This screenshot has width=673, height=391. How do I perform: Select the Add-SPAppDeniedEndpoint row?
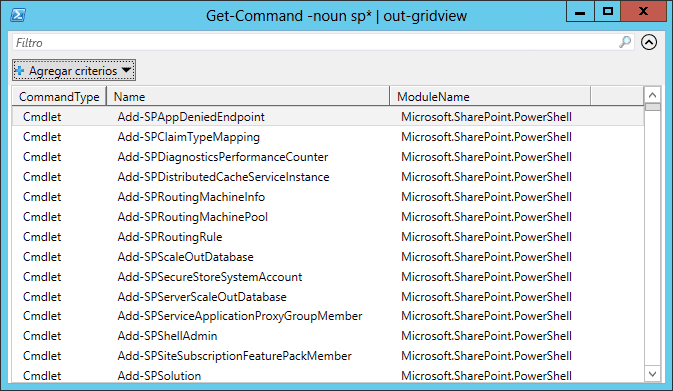tap(328, 117)
